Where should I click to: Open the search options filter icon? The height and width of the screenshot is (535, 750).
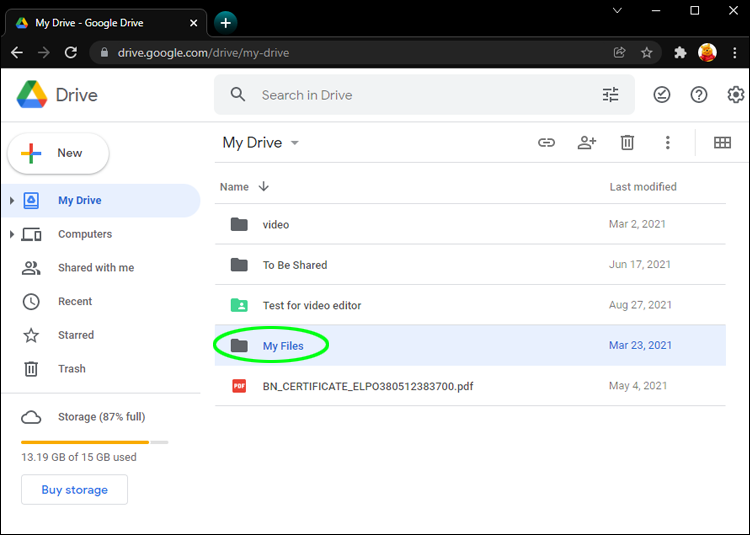coord(610,95)
